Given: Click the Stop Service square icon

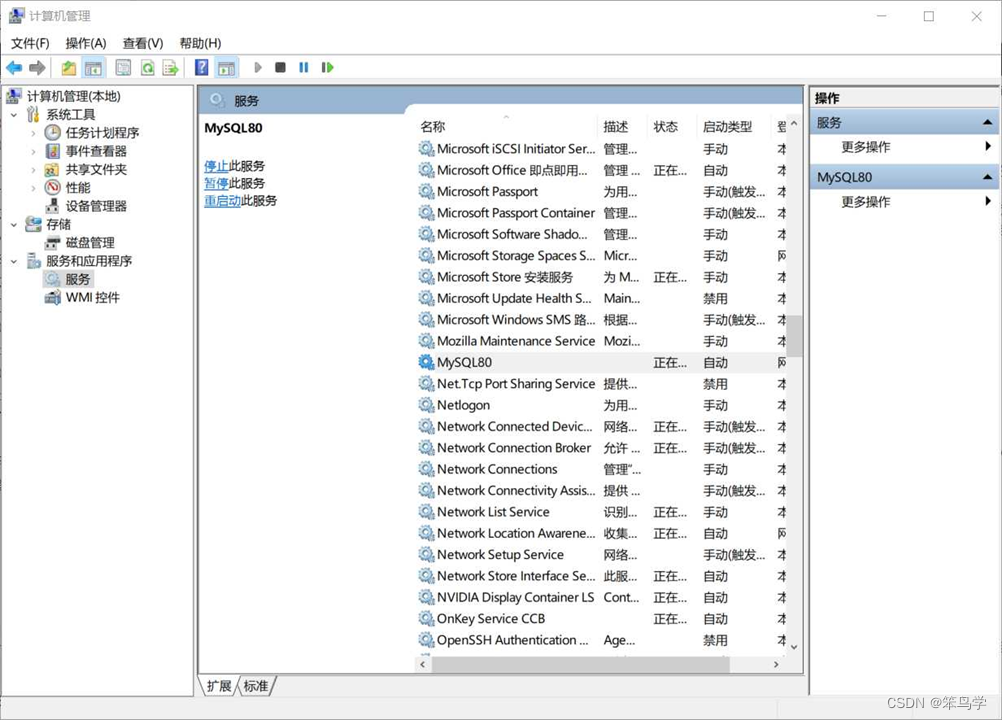Looking at the screenshot, I should (x=280, y=68).
